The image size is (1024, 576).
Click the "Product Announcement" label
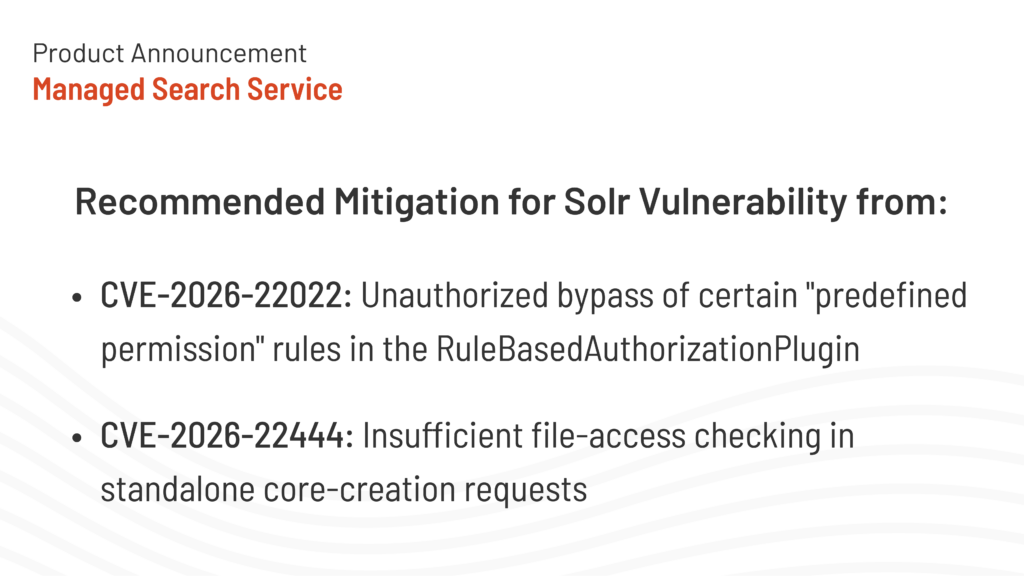pyautogui.click(x=170, y=53)
